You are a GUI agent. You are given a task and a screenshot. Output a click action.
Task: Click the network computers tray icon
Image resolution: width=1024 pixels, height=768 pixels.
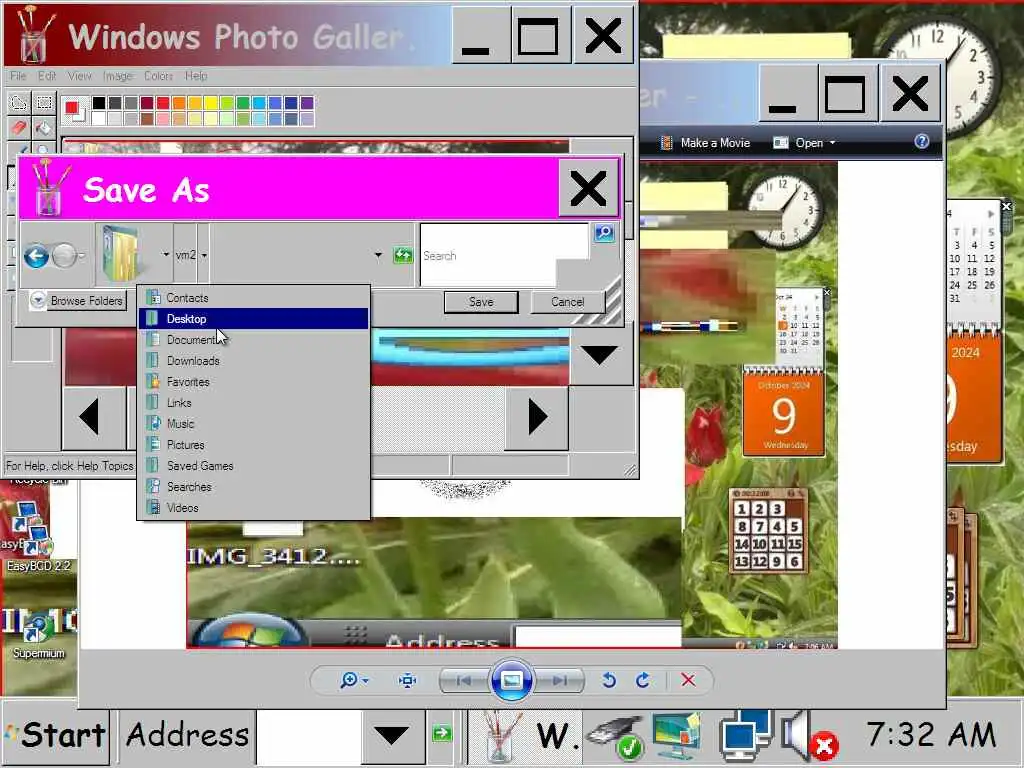click(746, 735)
